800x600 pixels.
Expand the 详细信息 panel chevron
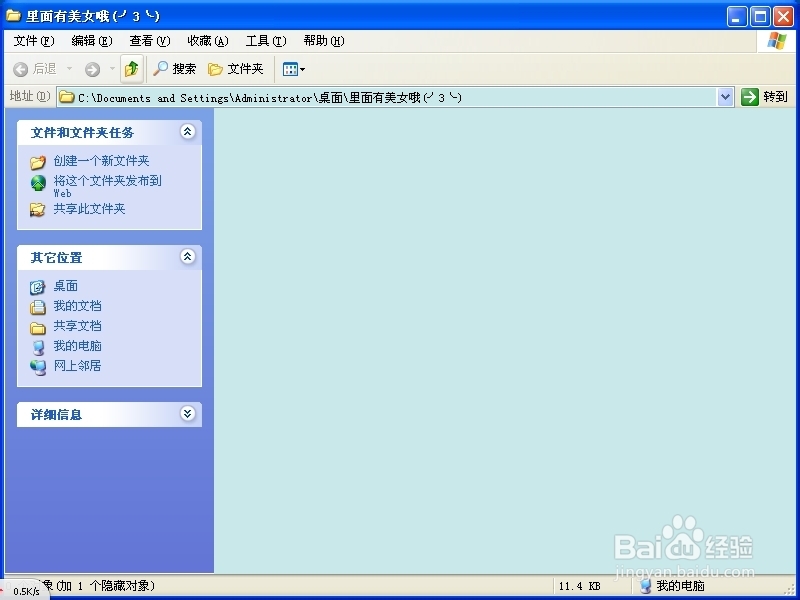tap(187, 413)
